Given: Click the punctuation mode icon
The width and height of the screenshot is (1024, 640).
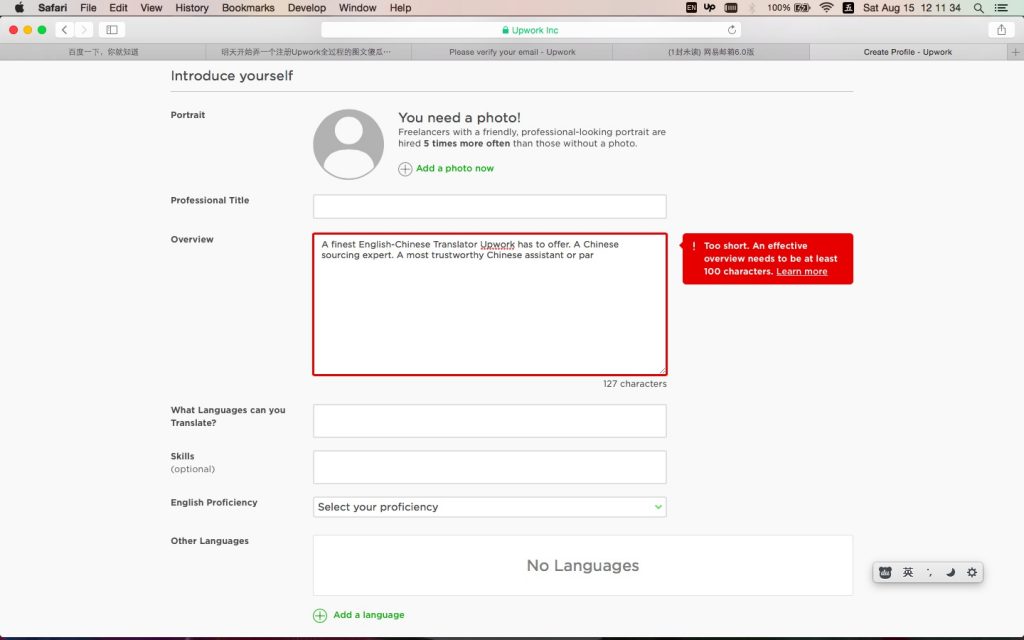Looking at the screenshot, I should click(x=929, y=572).
